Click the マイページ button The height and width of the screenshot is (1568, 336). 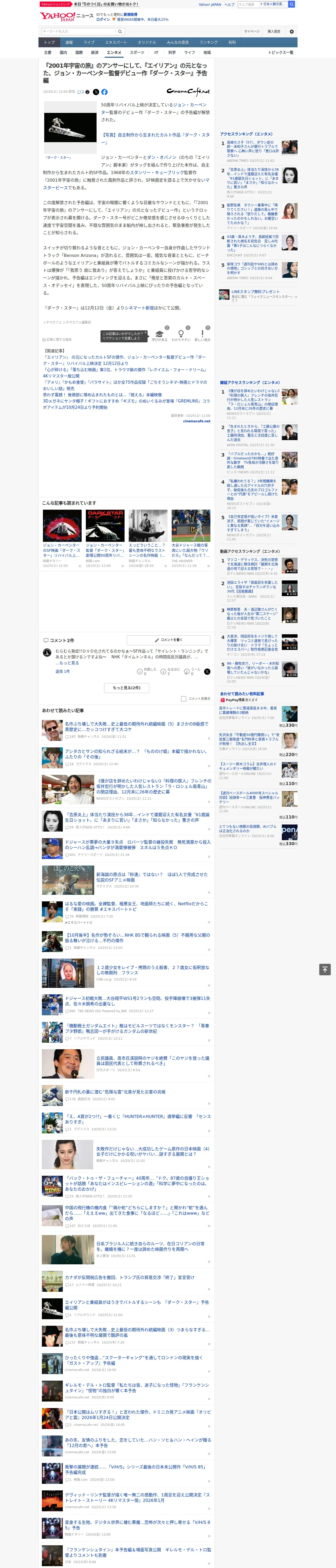(251, 32)
